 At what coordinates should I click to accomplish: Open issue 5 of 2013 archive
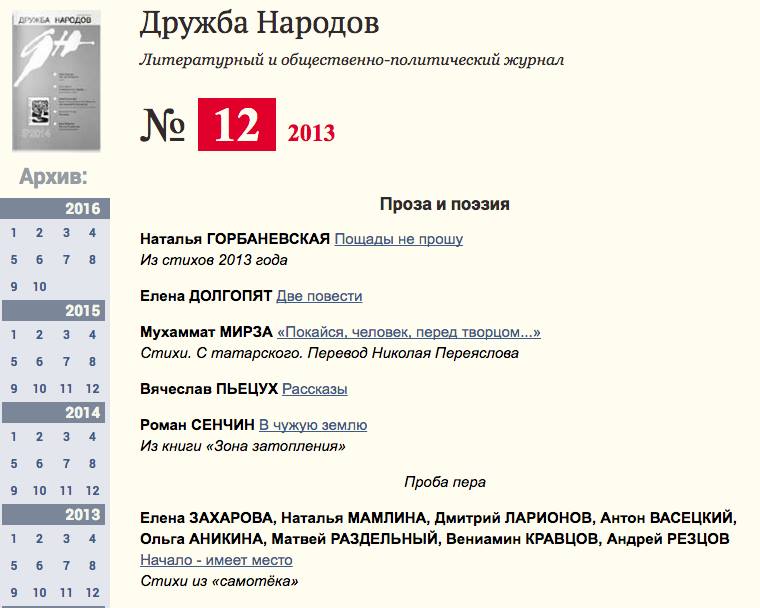(14, 566)
